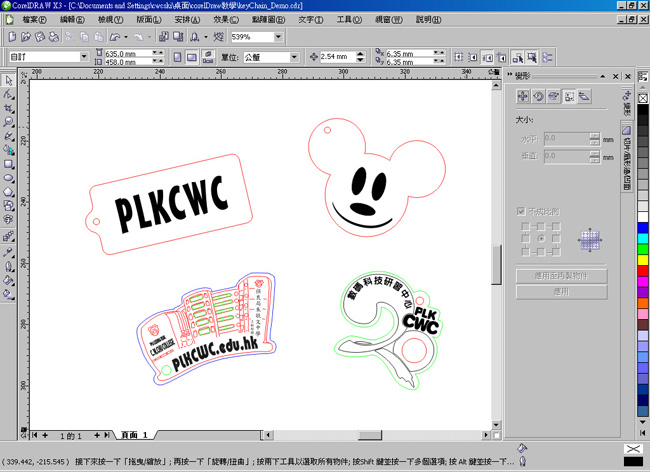Switch to the 頁面 1 page tab
650x472 pixels.
134,435
